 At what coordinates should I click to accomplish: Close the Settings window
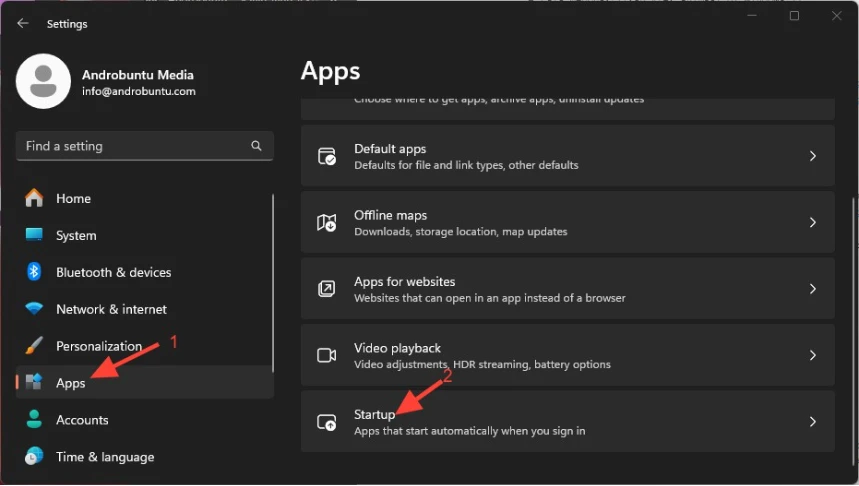pyautogui.click(x=837, y=15)
